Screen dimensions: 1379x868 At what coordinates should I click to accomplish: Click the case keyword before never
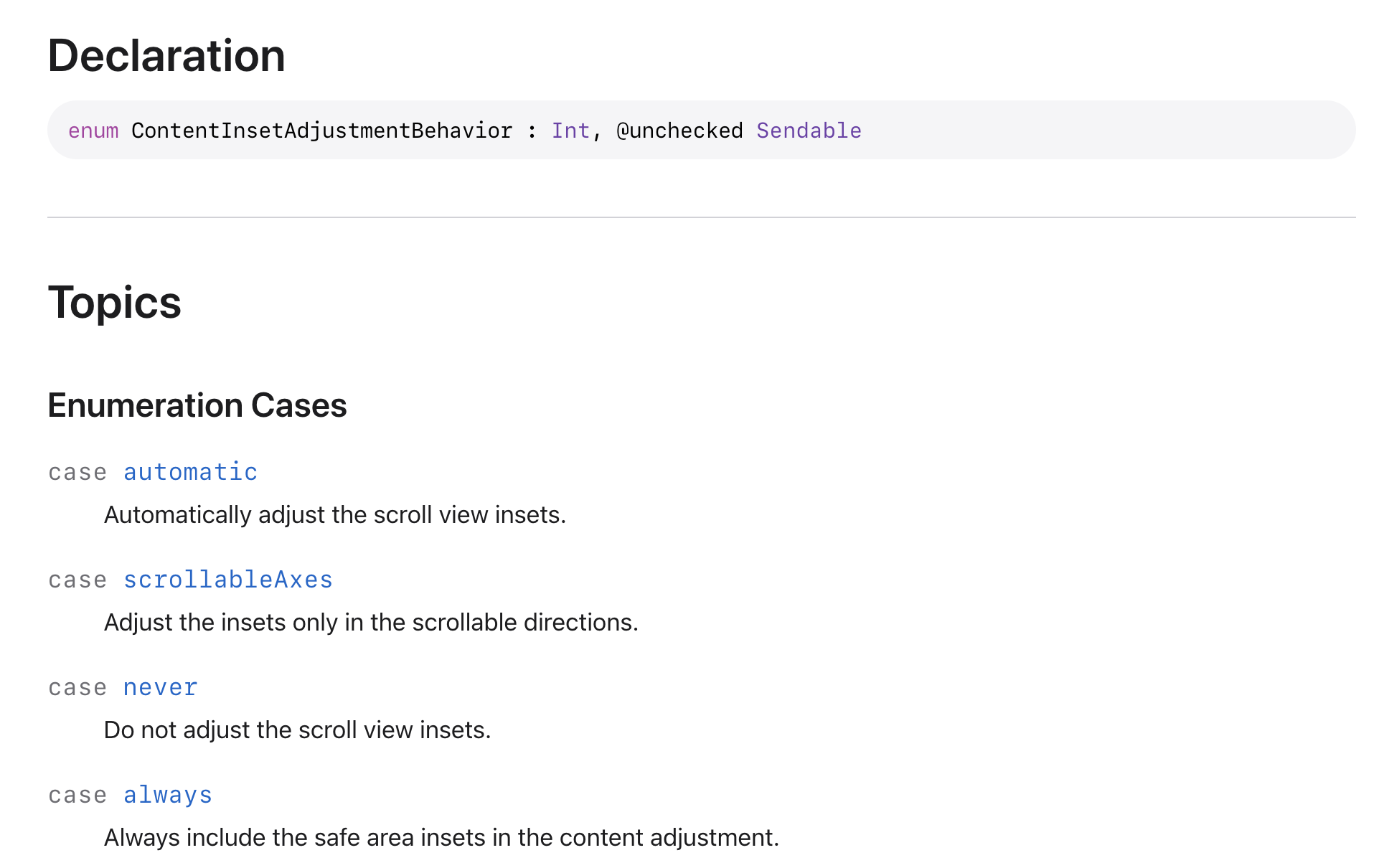click(x=77, y=688)
